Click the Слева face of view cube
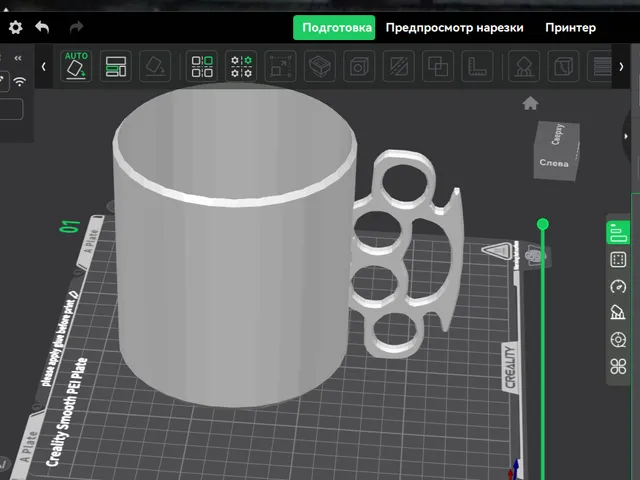Viewport: 640px width, 480px height. click(x=554, y=162)
